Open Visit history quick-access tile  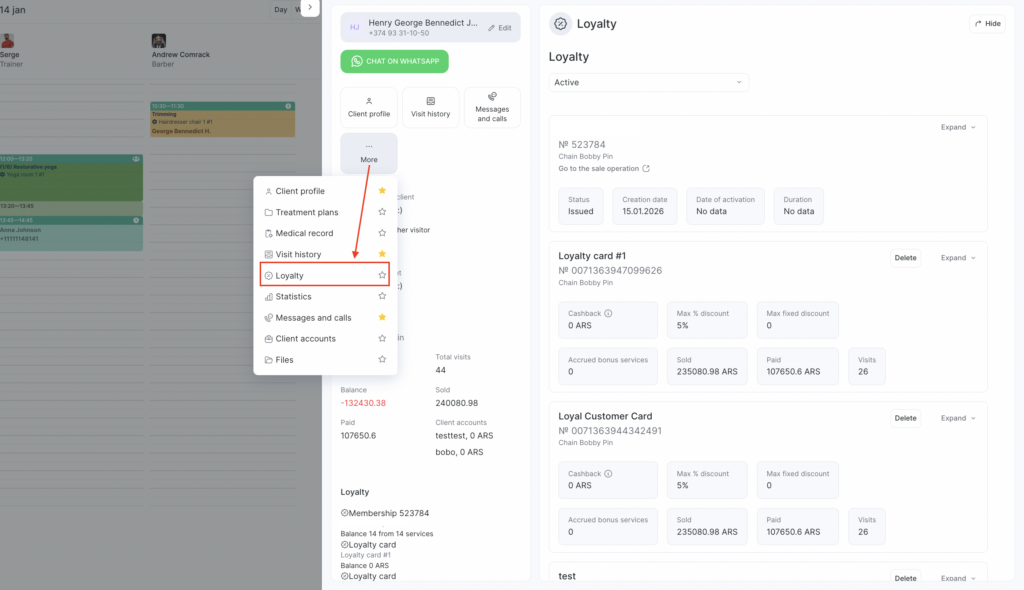(x=430, y=107)
